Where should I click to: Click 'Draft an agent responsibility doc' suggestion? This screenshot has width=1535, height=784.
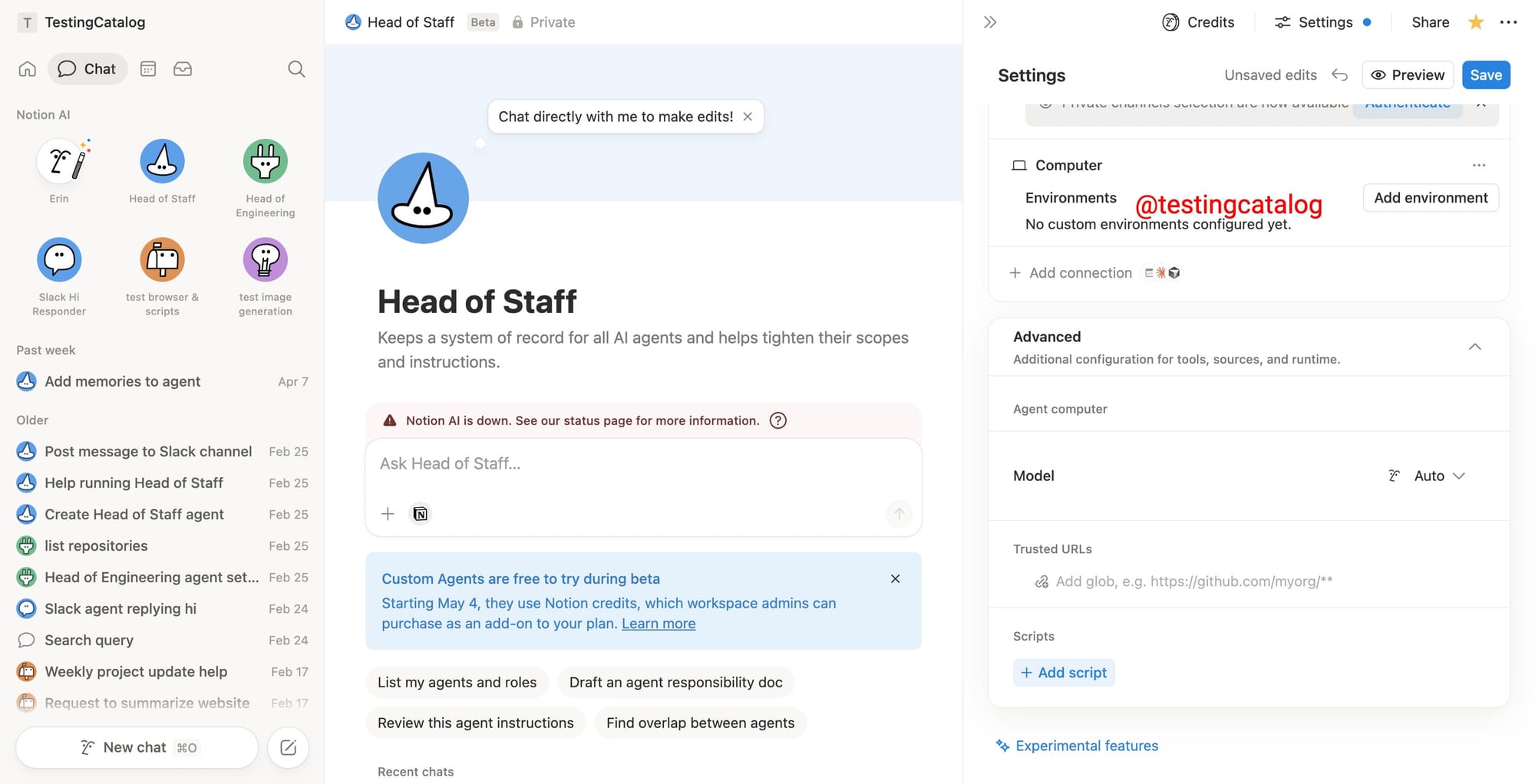point(675,683)
